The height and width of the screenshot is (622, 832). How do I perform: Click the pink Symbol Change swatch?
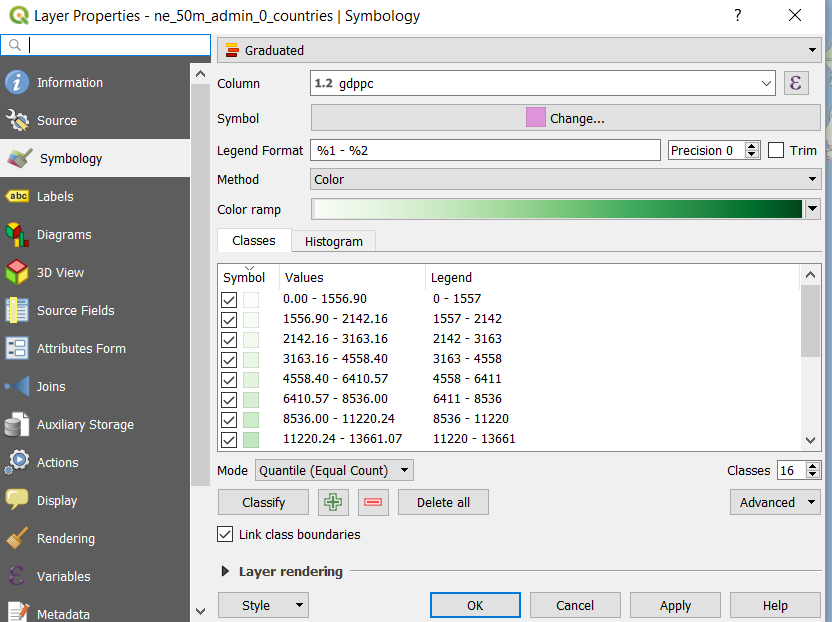pos(535,117)
